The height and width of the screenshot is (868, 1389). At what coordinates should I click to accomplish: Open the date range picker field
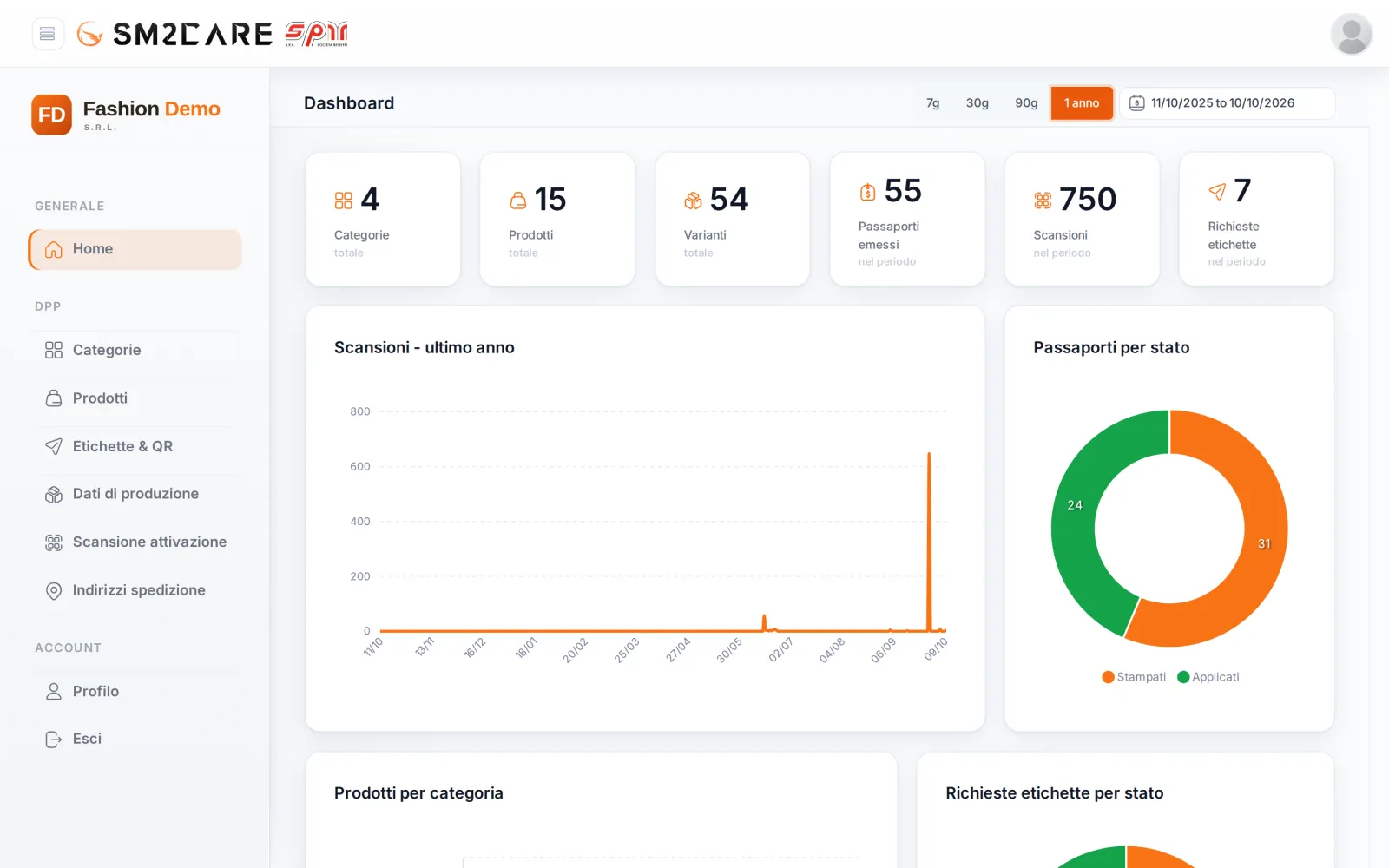1227,103
